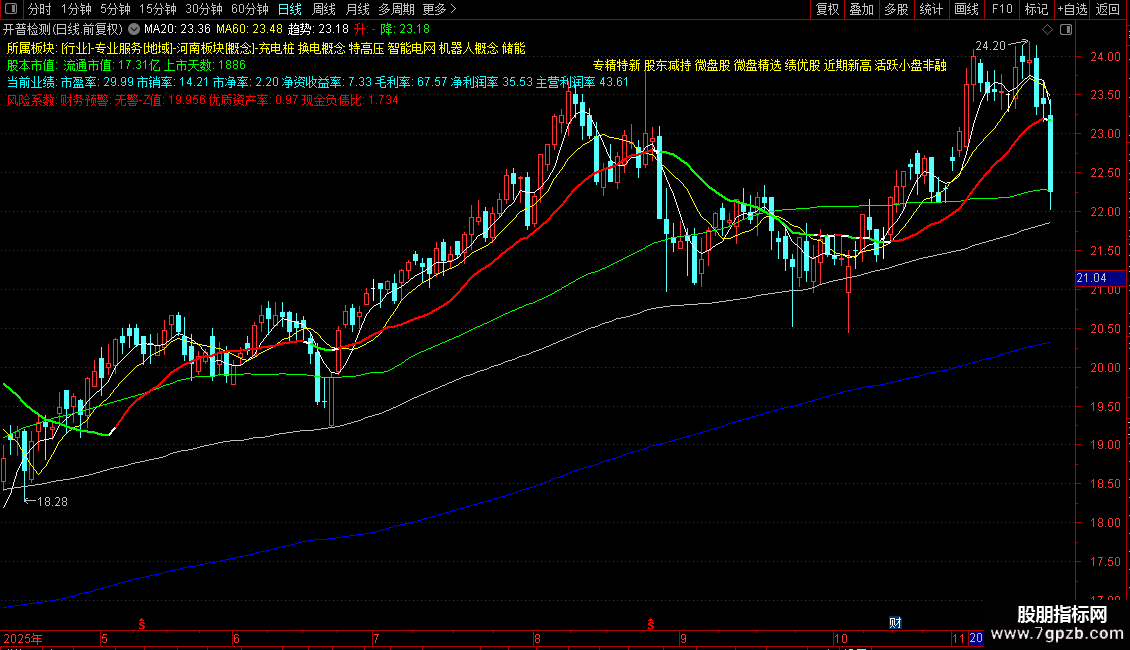This screenshot has width=1130, height=650.
Task: Click the 24.00 price axis label
Action: point(1105,57)
